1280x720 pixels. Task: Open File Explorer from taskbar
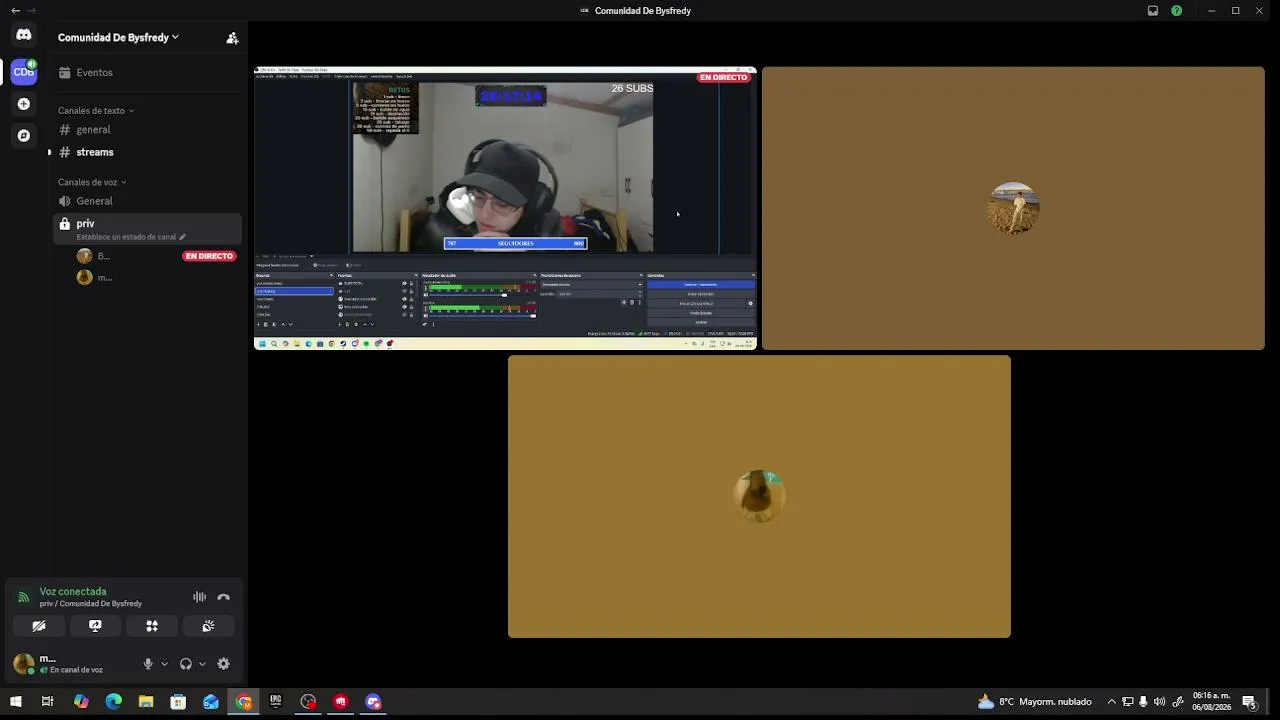coord(146,702)
